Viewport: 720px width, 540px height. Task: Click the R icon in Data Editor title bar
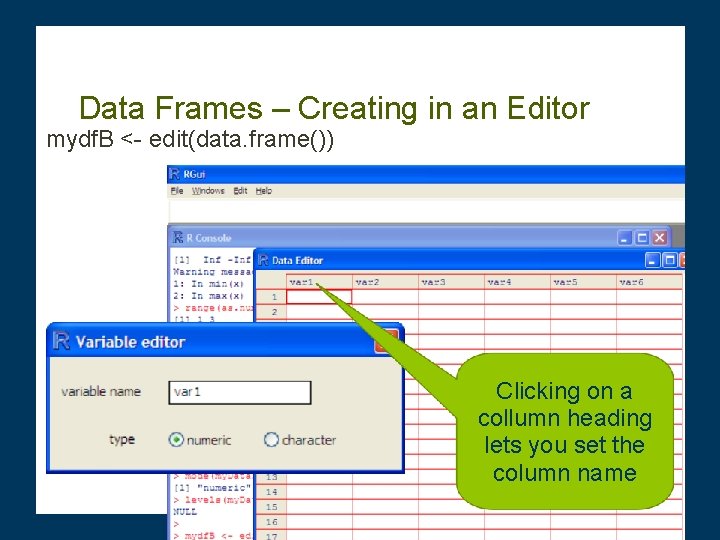(263, 260)
